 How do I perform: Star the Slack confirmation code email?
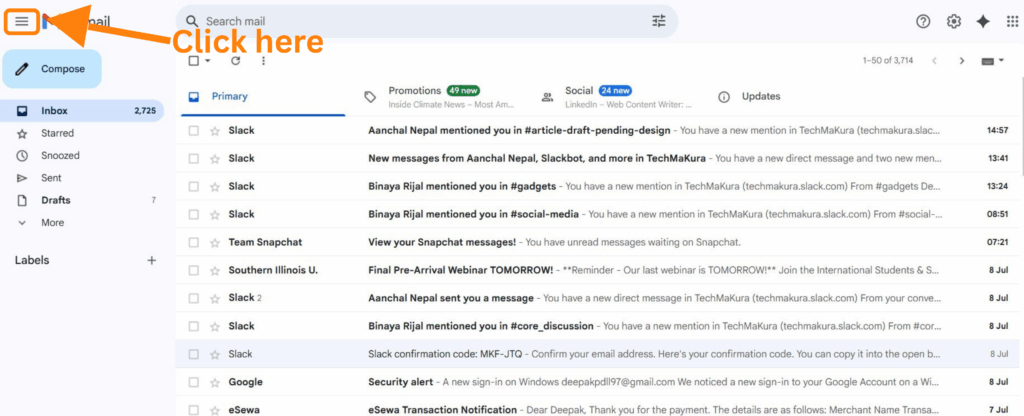pos(214,354)
